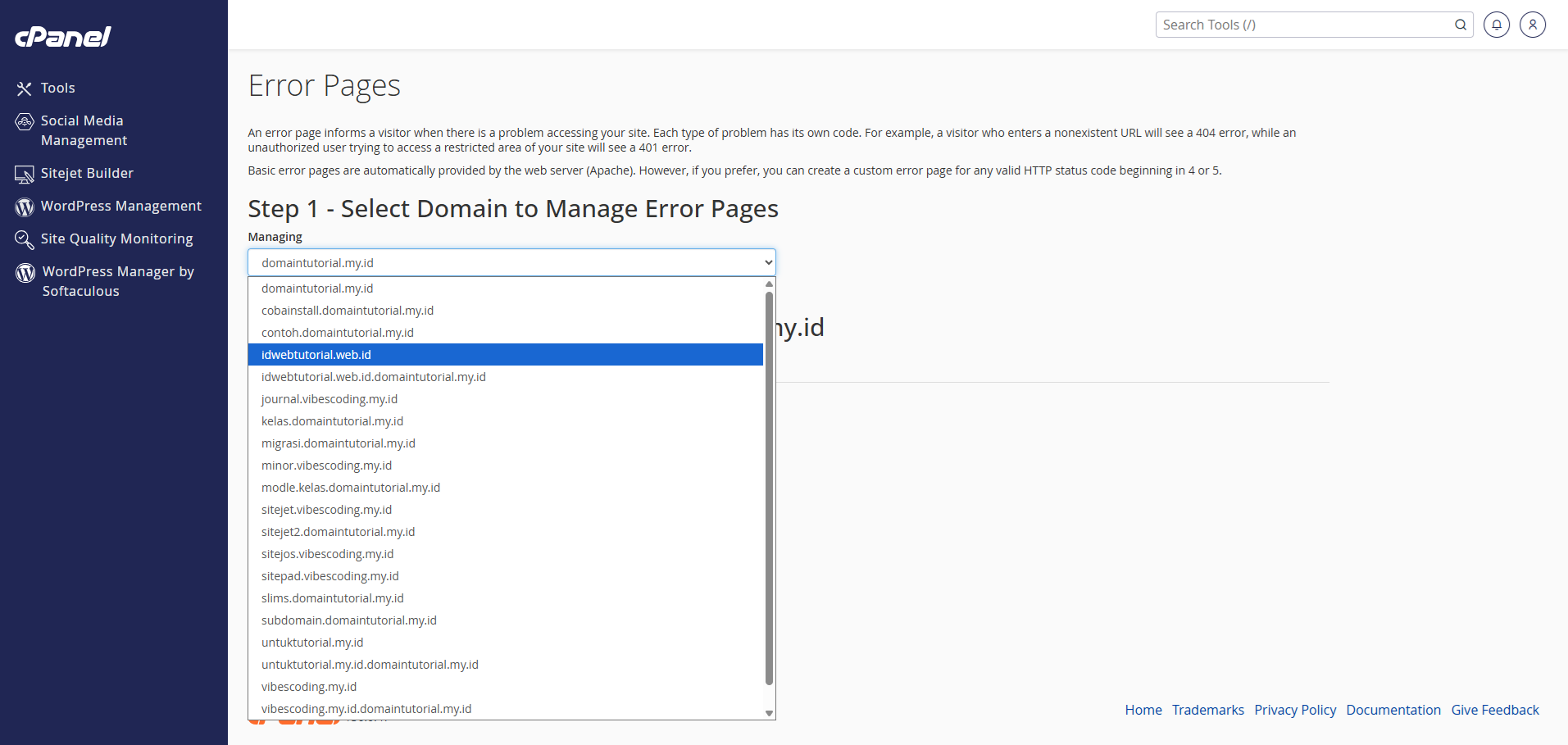Image resolution: width=1568 pixels, height=745 pixels.
Task: Open the Give Feedback footer link
Action: tap(1495, 710)
